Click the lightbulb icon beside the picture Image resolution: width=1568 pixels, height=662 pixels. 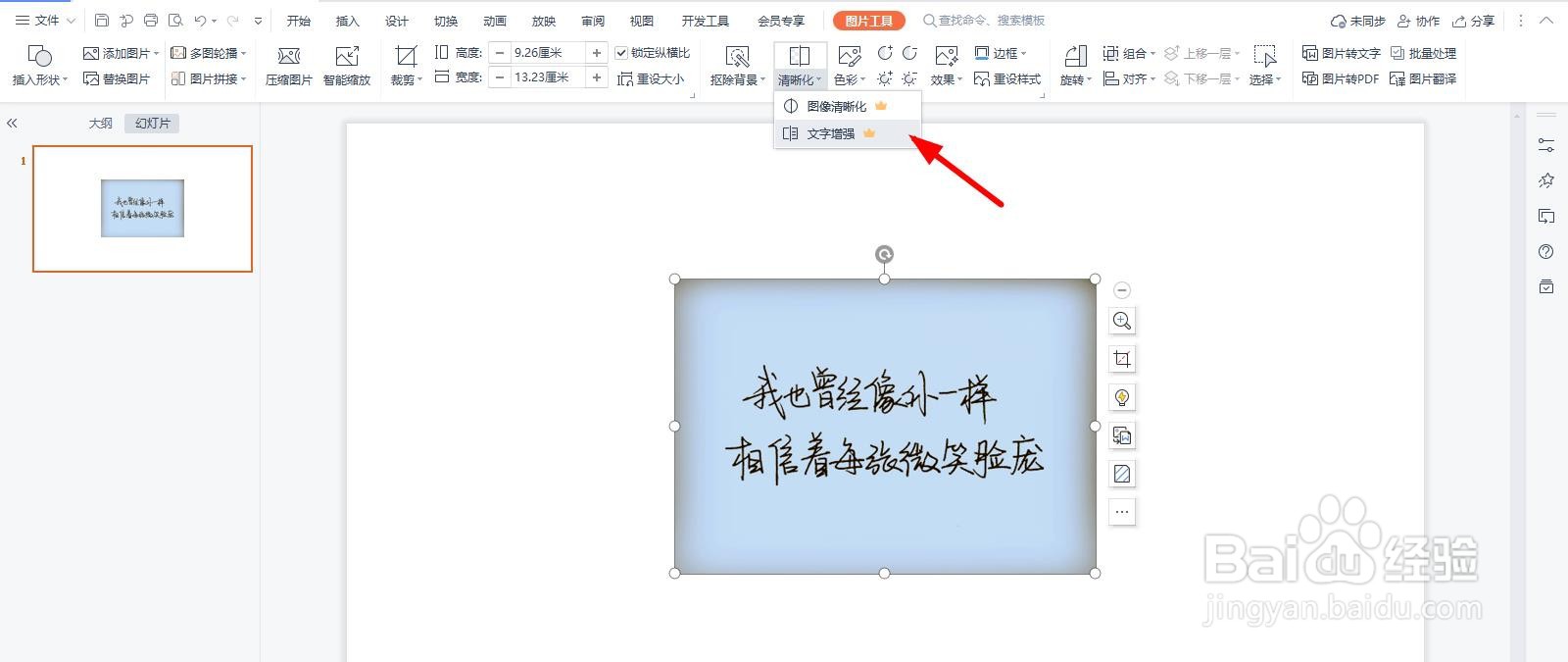pos(1122,397)
